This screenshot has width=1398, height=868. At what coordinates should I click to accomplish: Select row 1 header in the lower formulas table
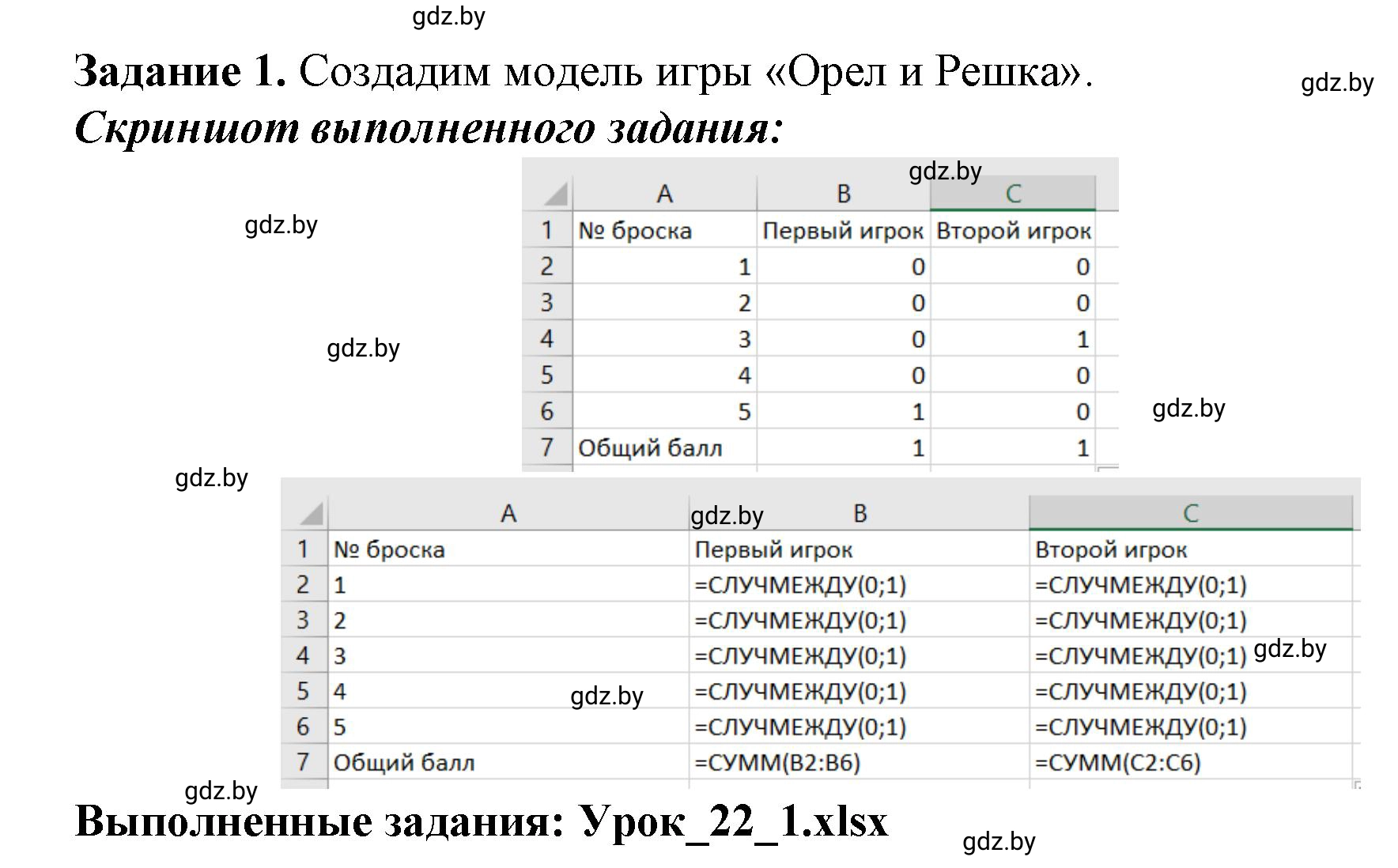304,549
